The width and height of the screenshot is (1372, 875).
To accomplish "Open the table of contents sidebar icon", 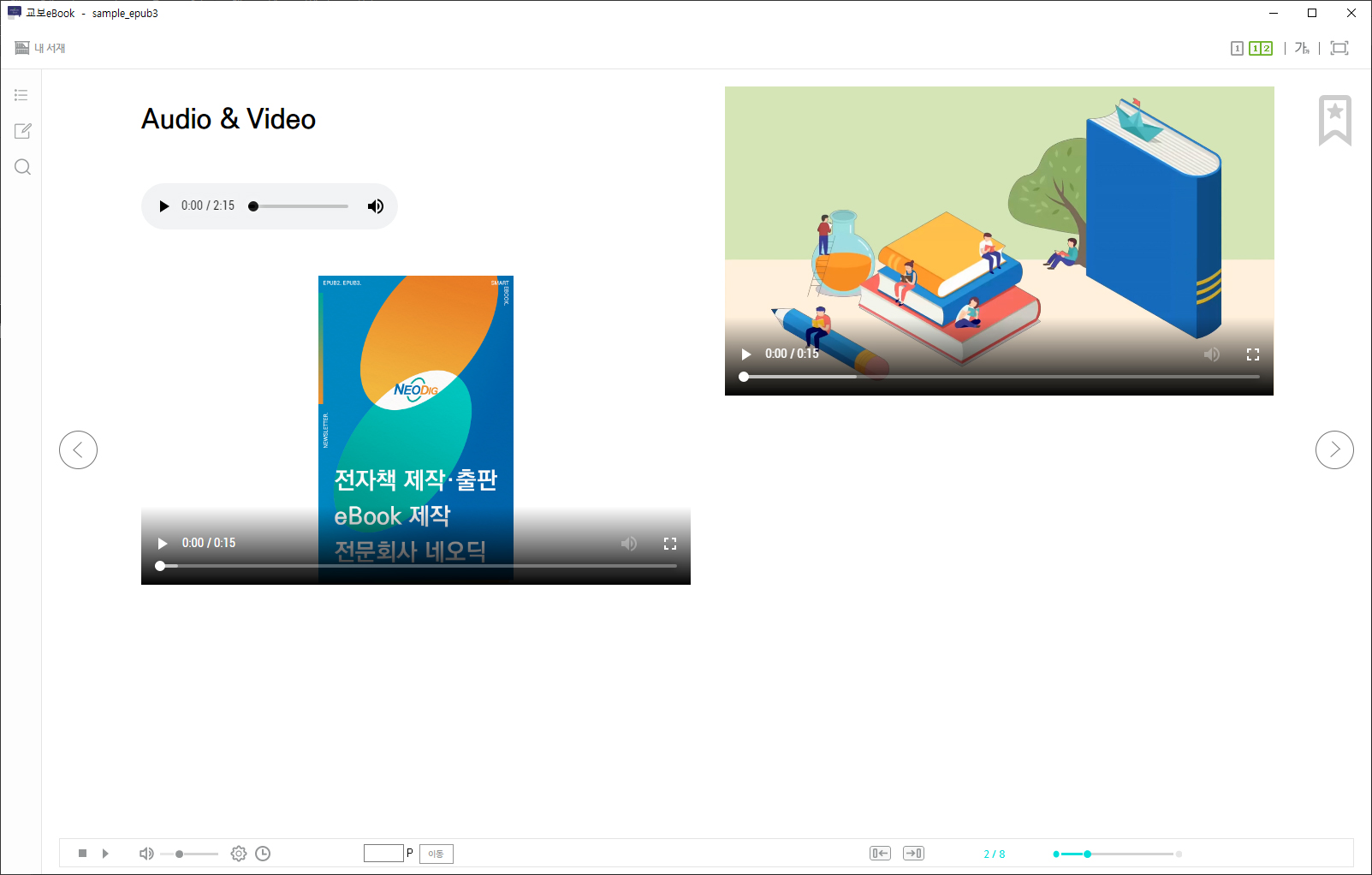I will [21, 95].
